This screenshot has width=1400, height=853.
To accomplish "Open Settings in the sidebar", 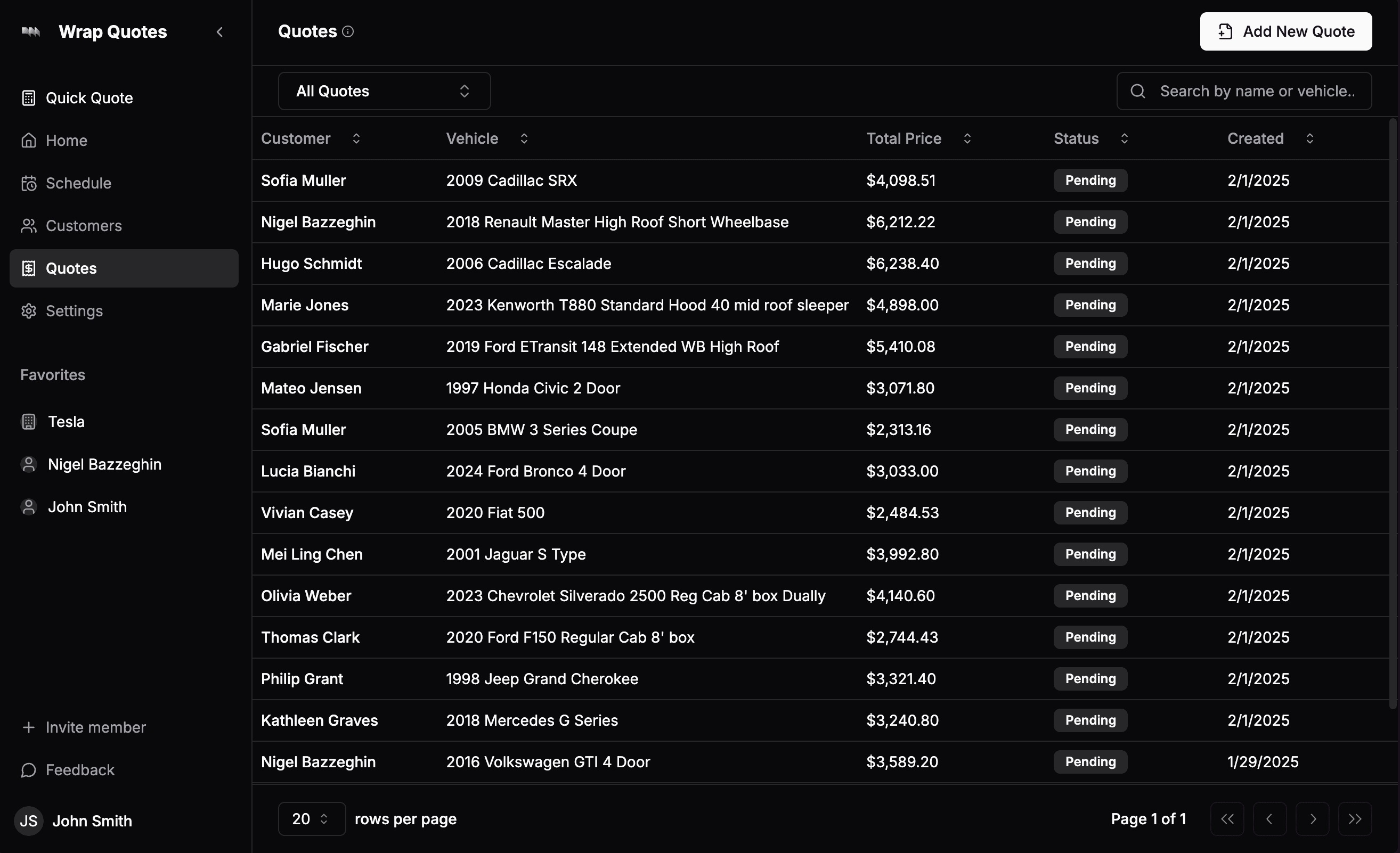I will click(124, 310).
